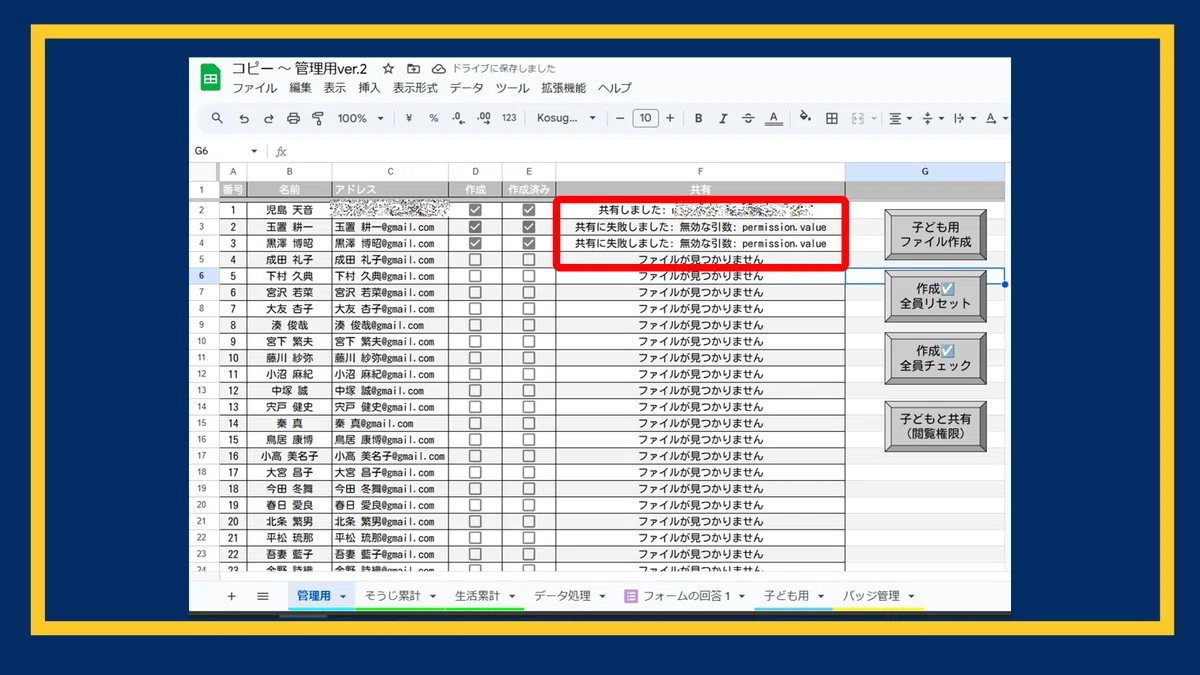Open the 表示形式 menu
The height and width of the screenshot is (675, 1200).
coord(415,88)
